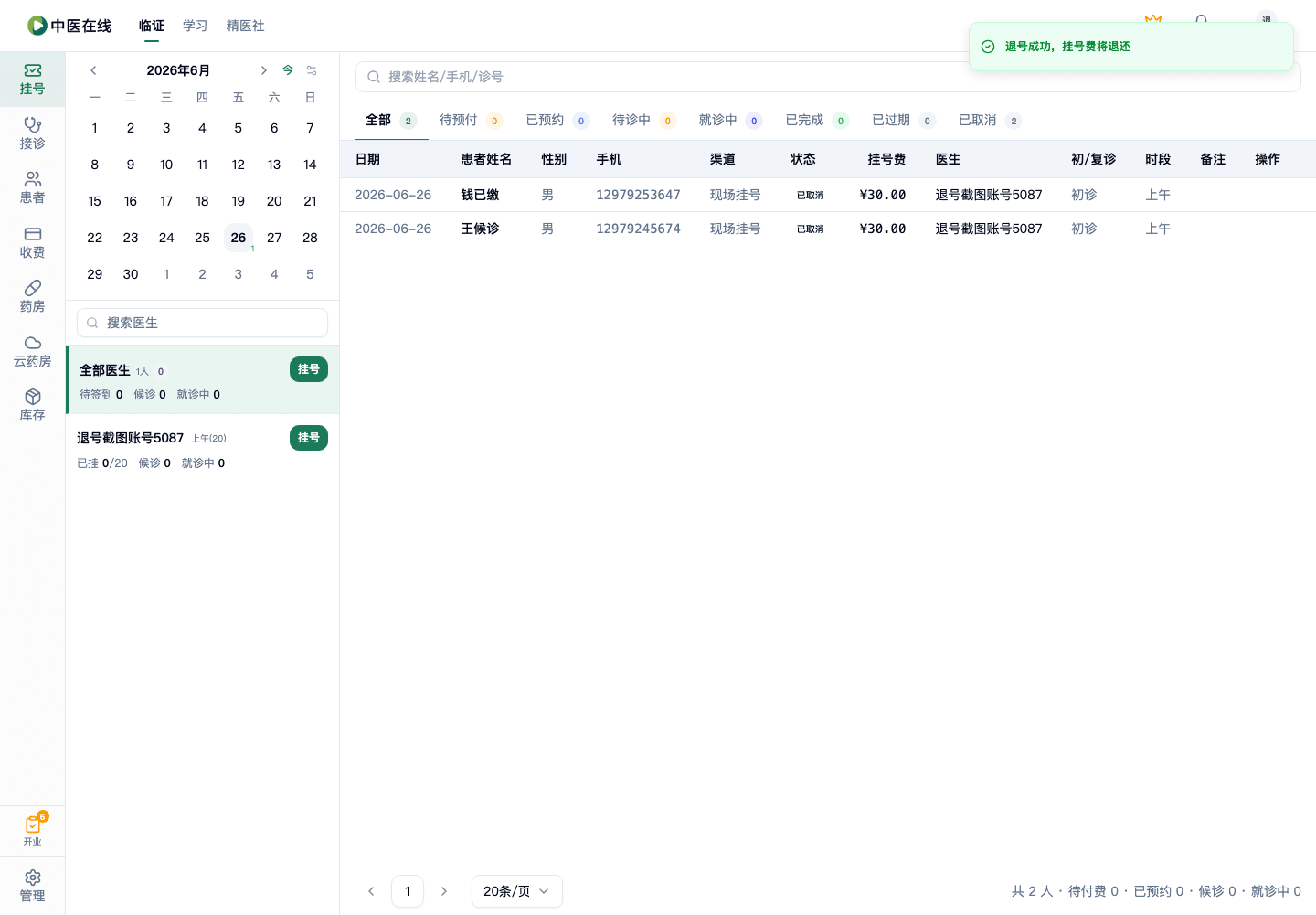The width and height of the screenshot is (1316, 915).
Task: Click phone number 12979253647
Action: pyautogui.click(x=638, y=195)
